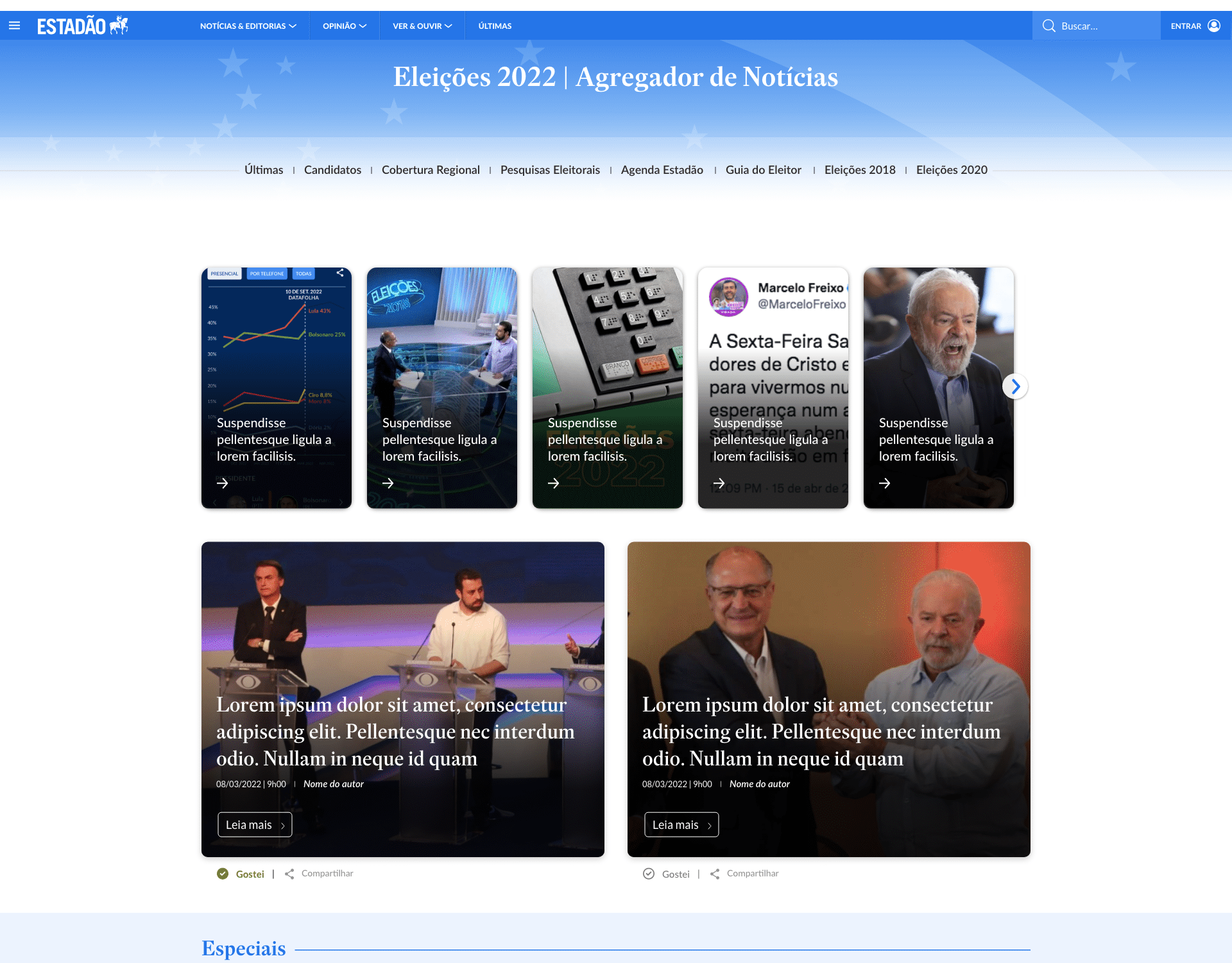The image size is (1232, 963).
Task: Select Pesquisas Eleitorais tab
Action: (550, 170)
